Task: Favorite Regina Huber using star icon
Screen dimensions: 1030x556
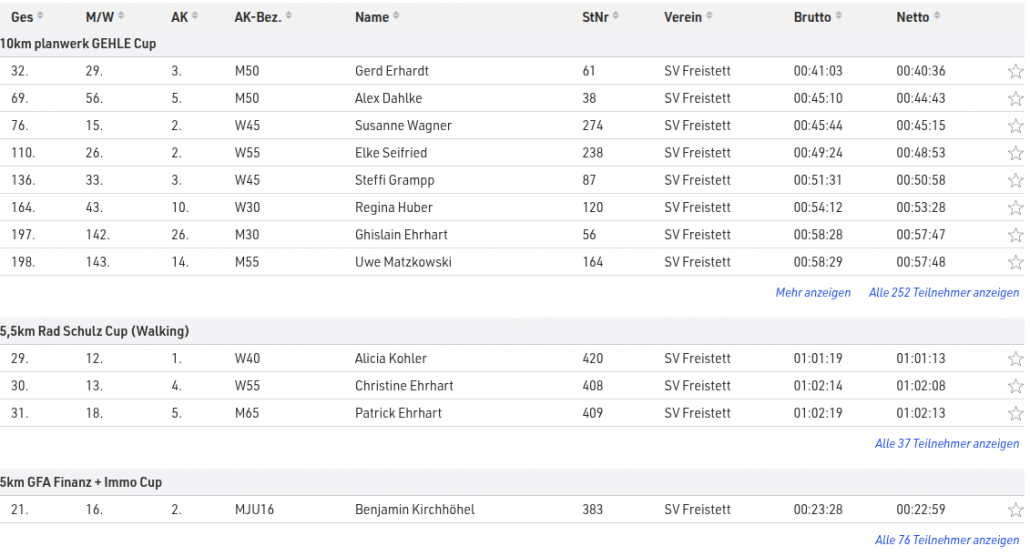Action: (1015, 208)
